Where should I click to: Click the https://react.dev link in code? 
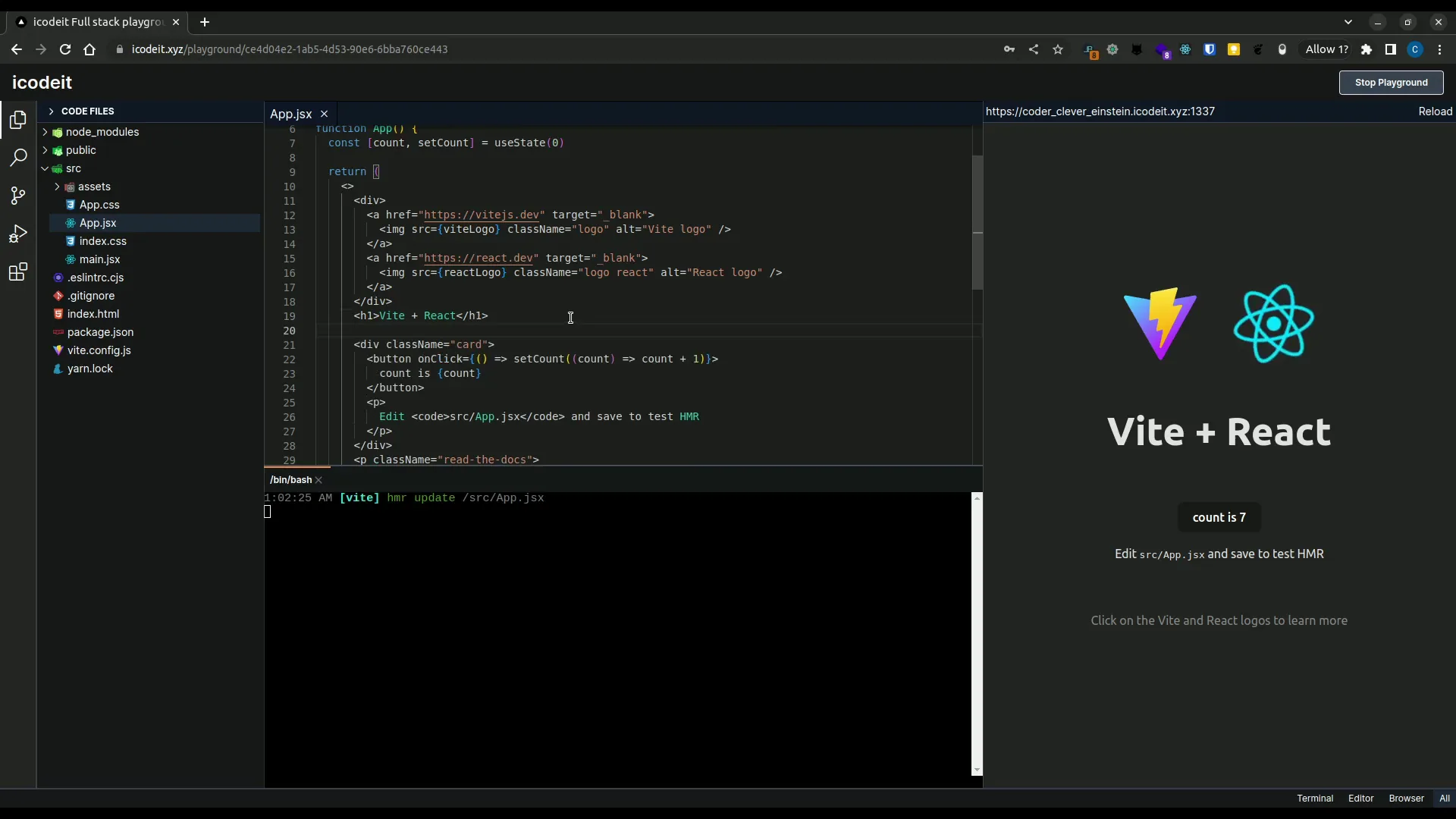tap(479, 258)
